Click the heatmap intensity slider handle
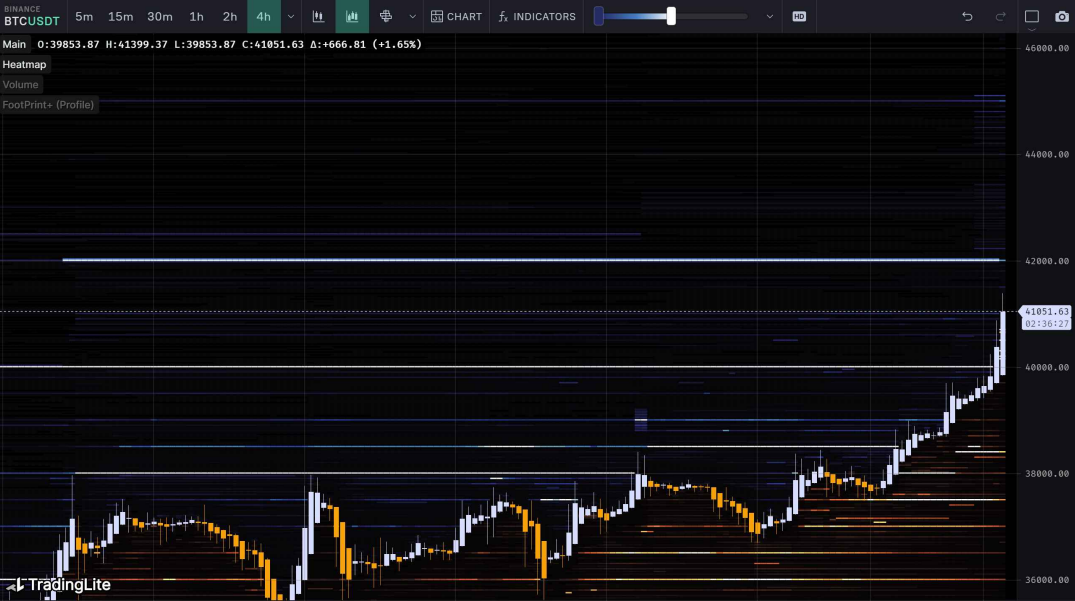1075x601 pixels. pos(671,16)
